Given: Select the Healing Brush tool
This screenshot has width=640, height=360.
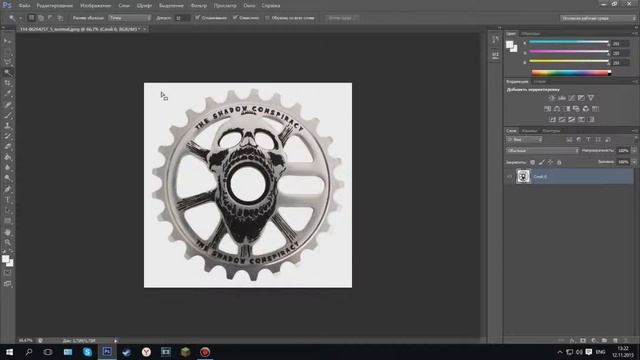Looking at the screenshot, I should [x=7, y=104].
